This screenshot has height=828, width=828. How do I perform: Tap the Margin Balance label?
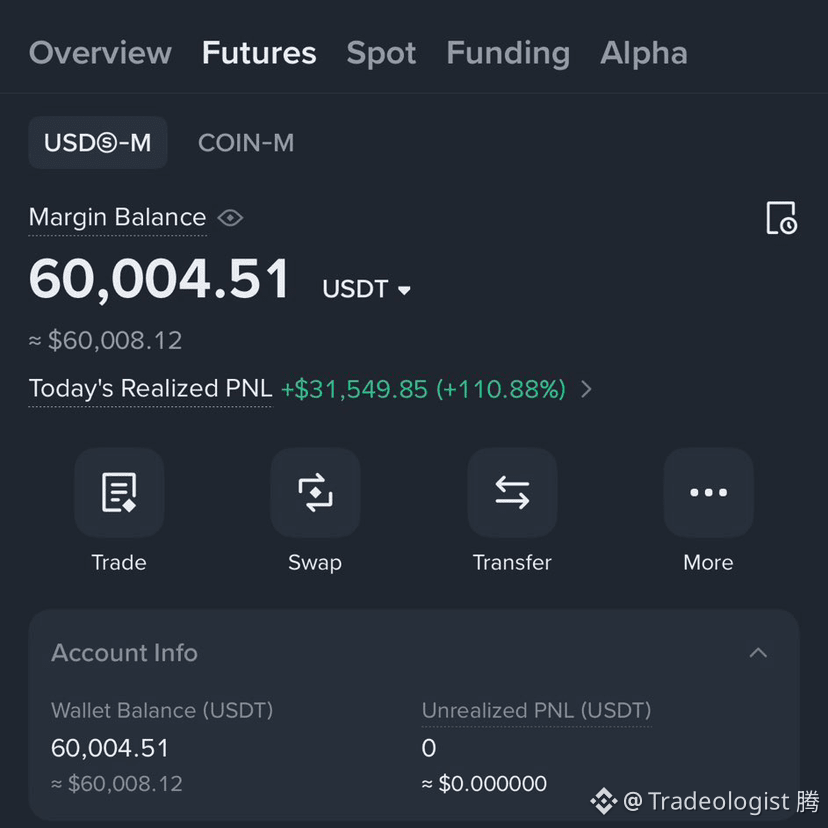117,218
